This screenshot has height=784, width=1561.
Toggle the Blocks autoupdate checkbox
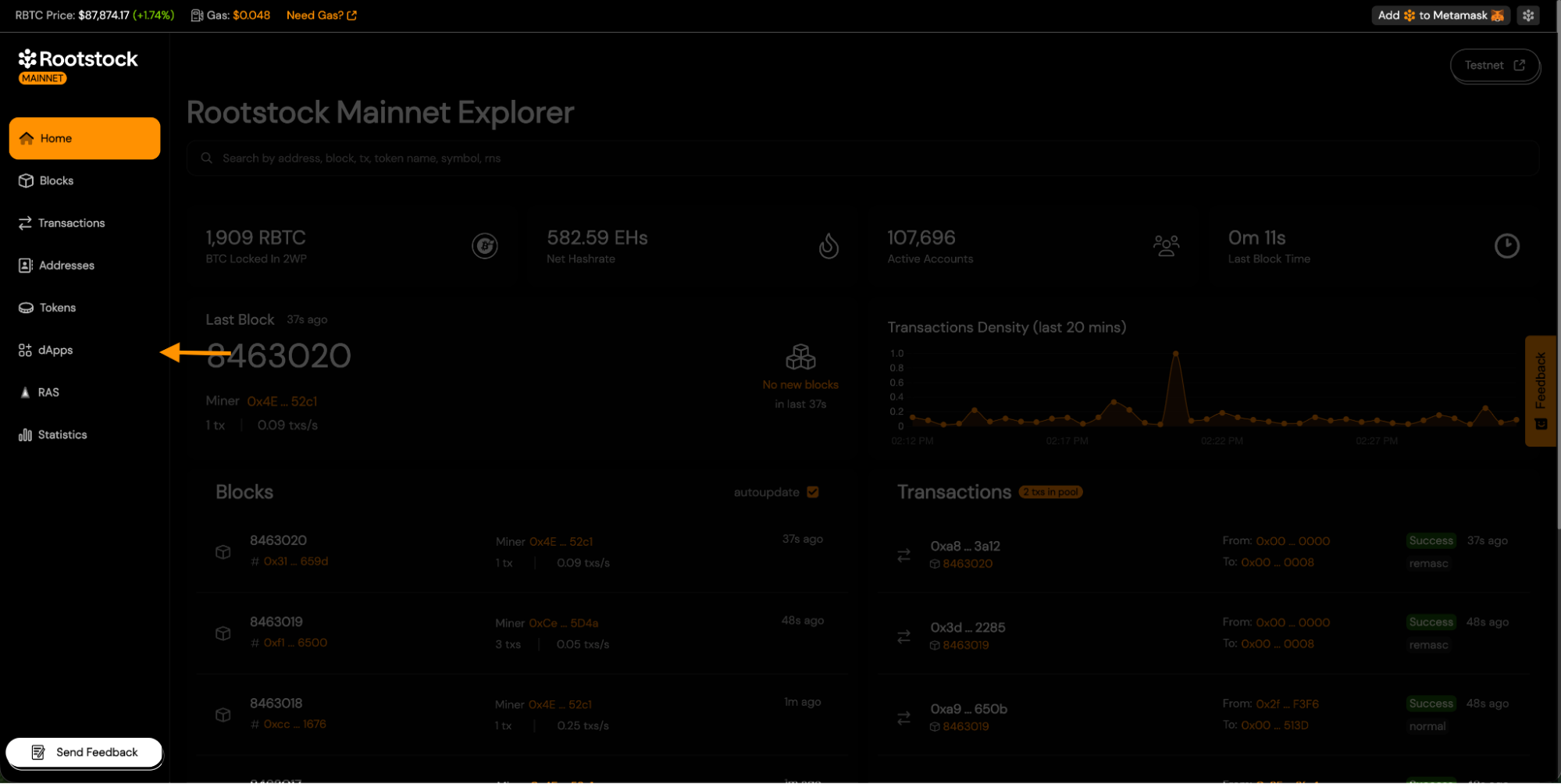pyautogui.click(x=813, y=492)
